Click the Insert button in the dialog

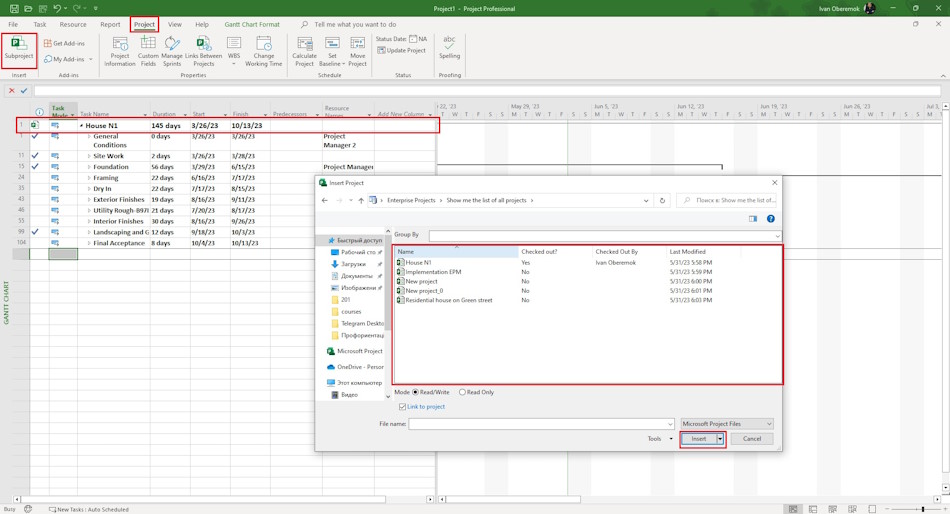(699, 439)
